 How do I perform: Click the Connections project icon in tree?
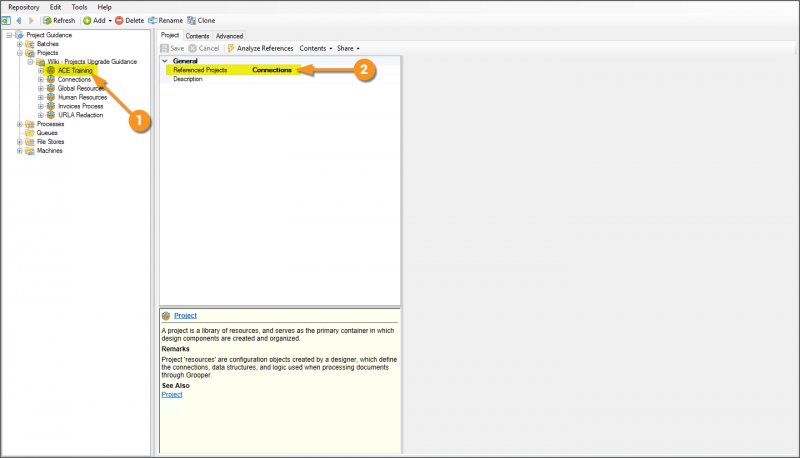click(x=51, y=80)
